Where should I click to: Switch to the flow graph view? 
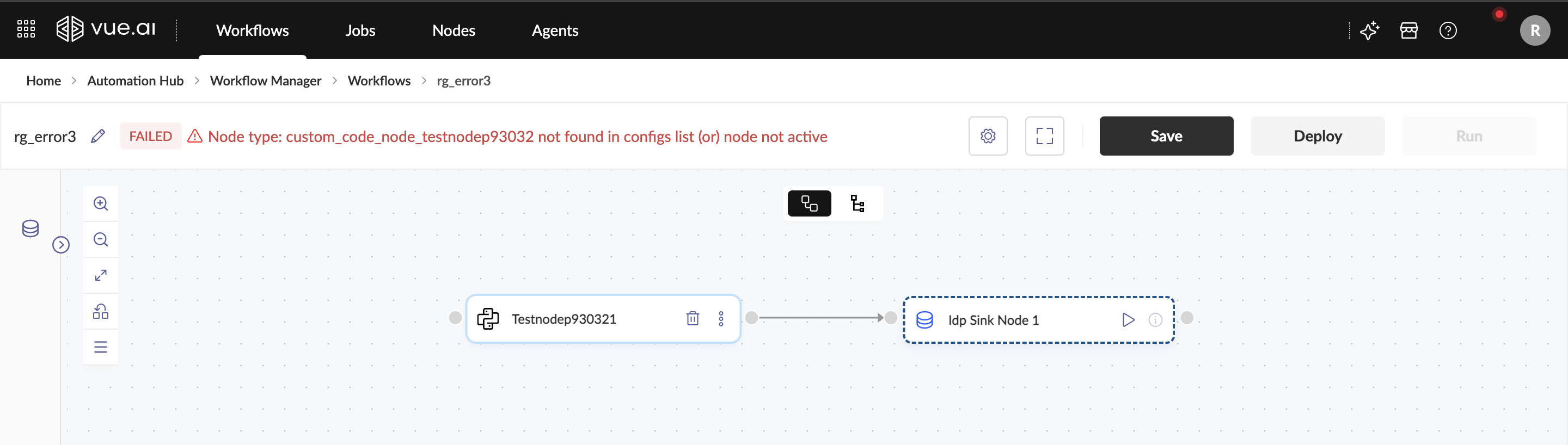(809, 203)
